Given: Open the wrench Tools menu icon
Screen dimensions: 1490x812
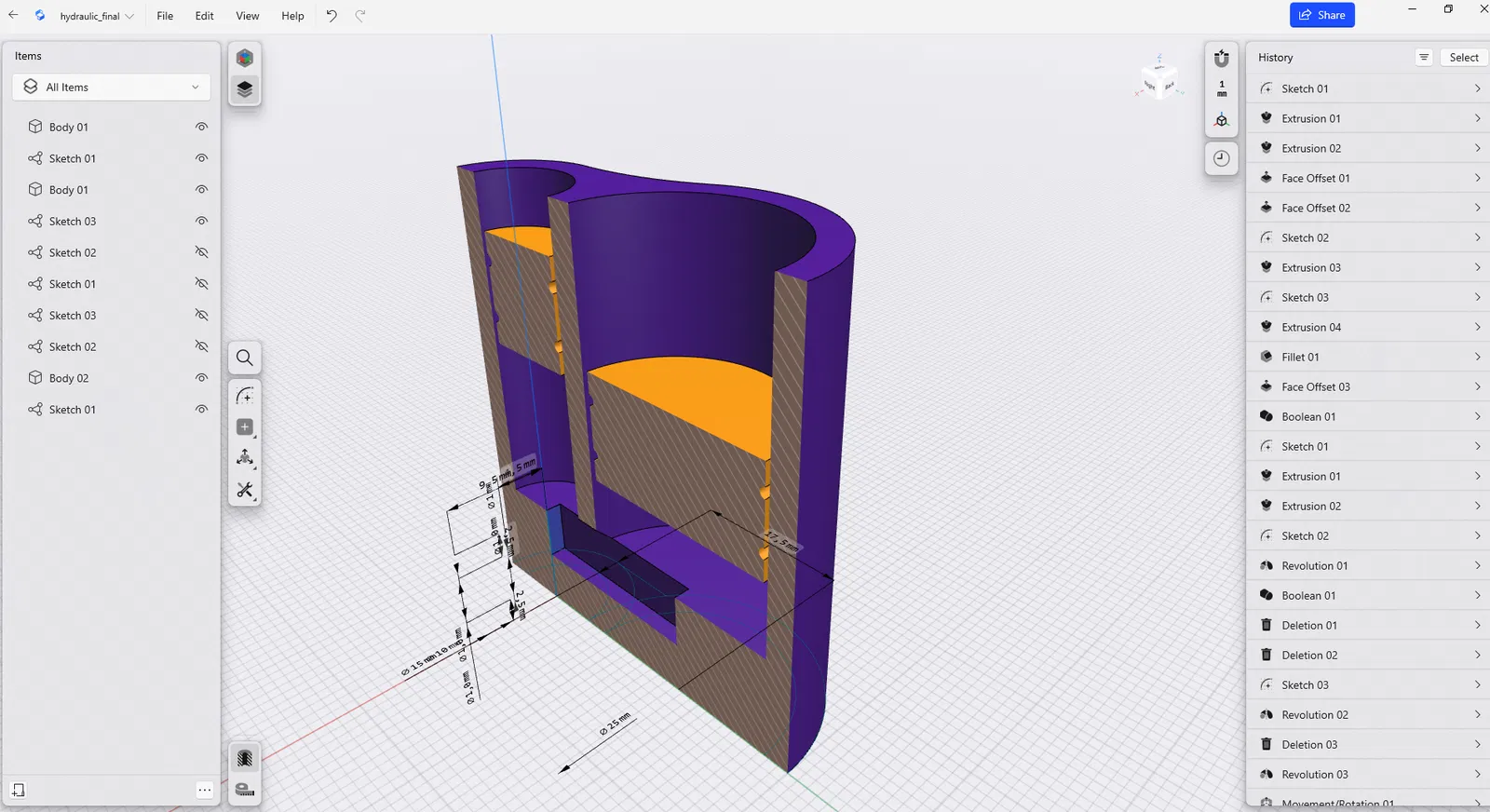Looking at the screenshot, I should [245, 490].
